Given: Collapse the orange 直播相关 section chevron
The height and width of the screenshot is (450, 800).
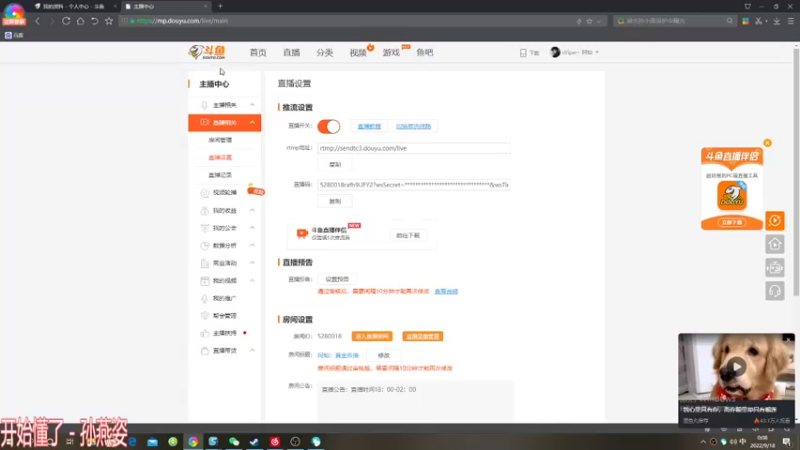Looking at the screenshot, I should point(252,122).
